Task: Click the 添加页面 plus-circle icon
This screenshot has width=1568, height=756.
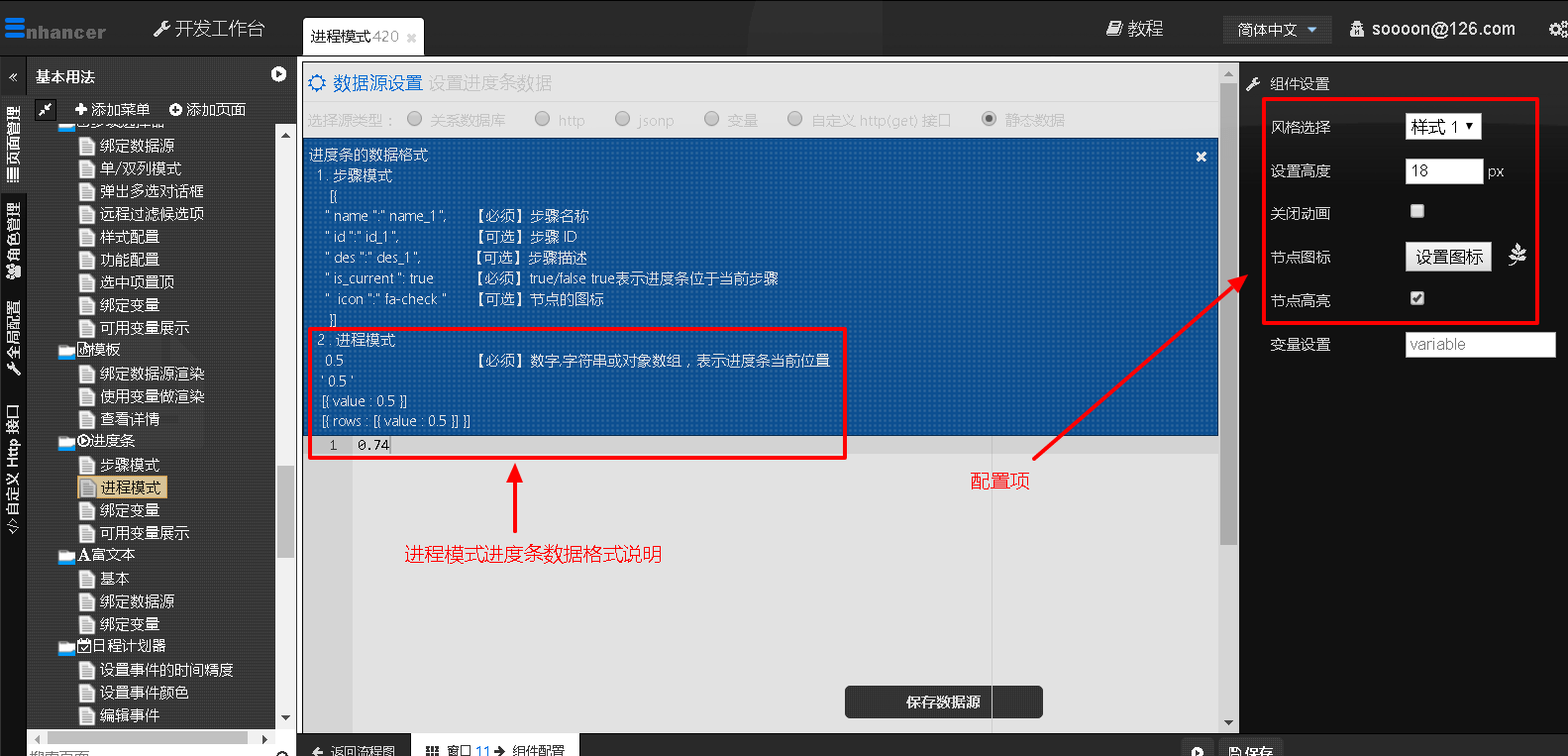Action: point(176,110)
